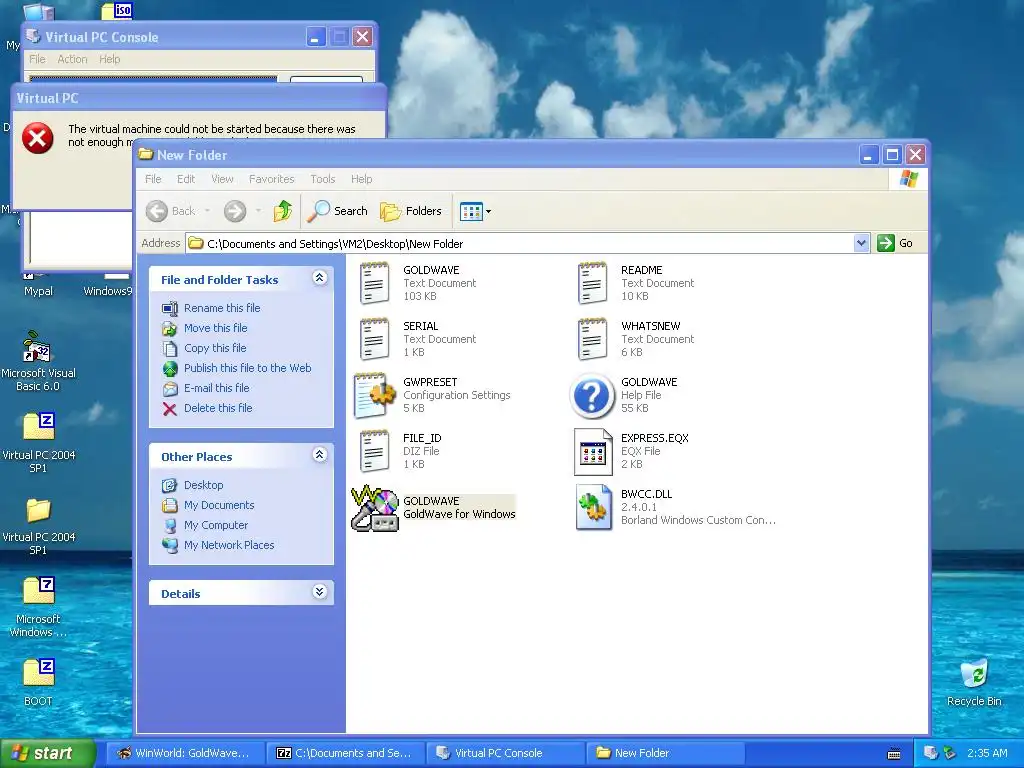Image resolution: width=1024 pixels, height=768 pixels.
Task: Open the View menu in New Folder
Action: (x=222, y=179)
